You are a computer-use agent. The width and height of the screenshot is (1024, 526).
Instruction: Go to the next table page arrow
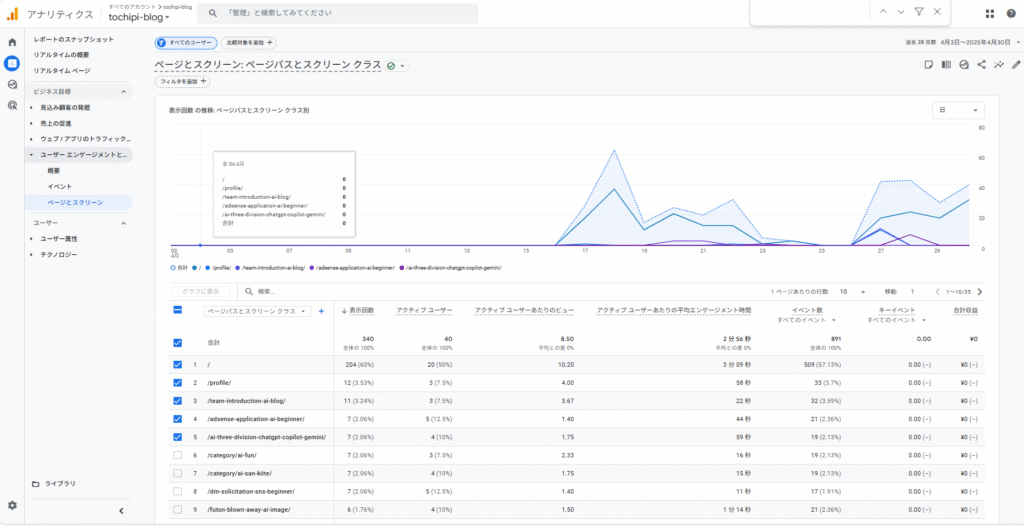tap(979, 292)
